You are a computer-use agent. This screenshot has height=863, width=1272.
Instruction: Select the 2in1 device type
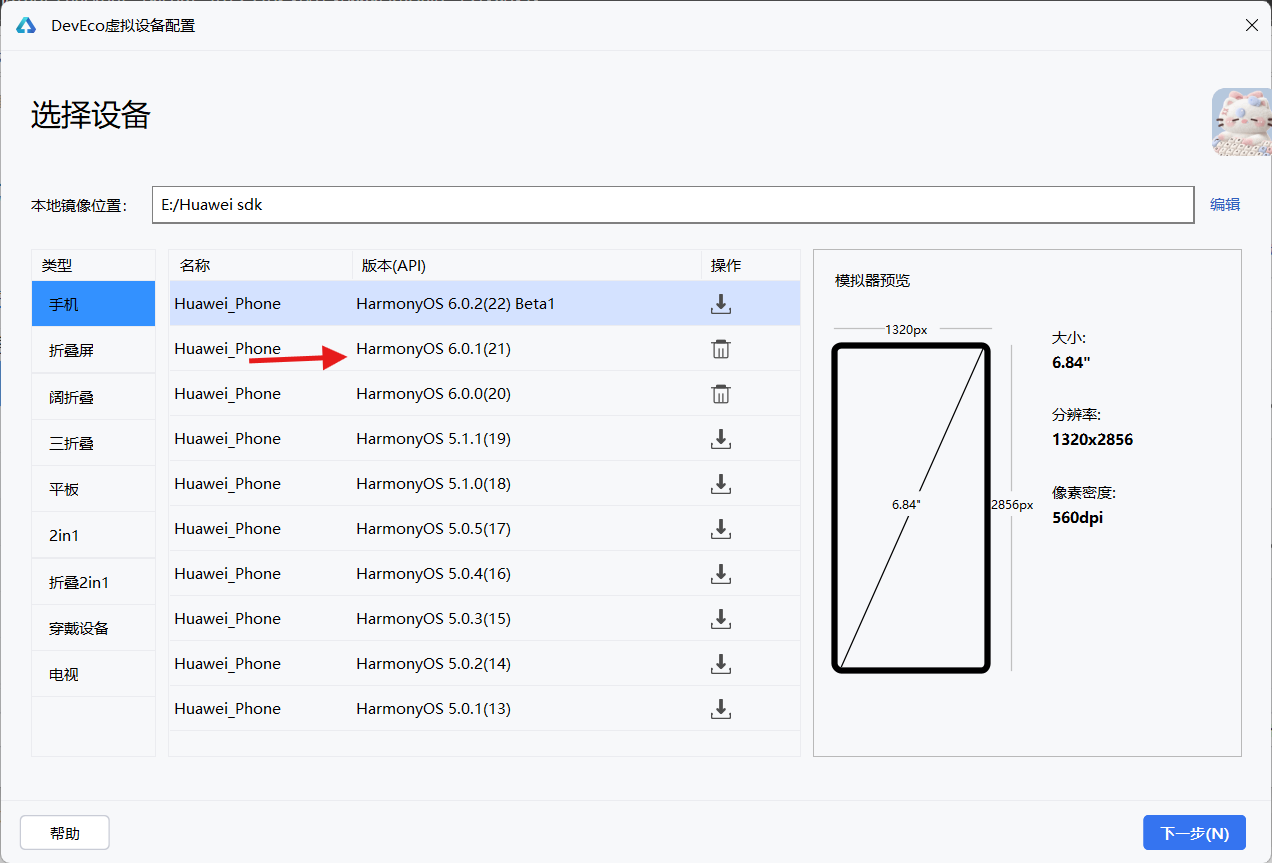(94, 535)
